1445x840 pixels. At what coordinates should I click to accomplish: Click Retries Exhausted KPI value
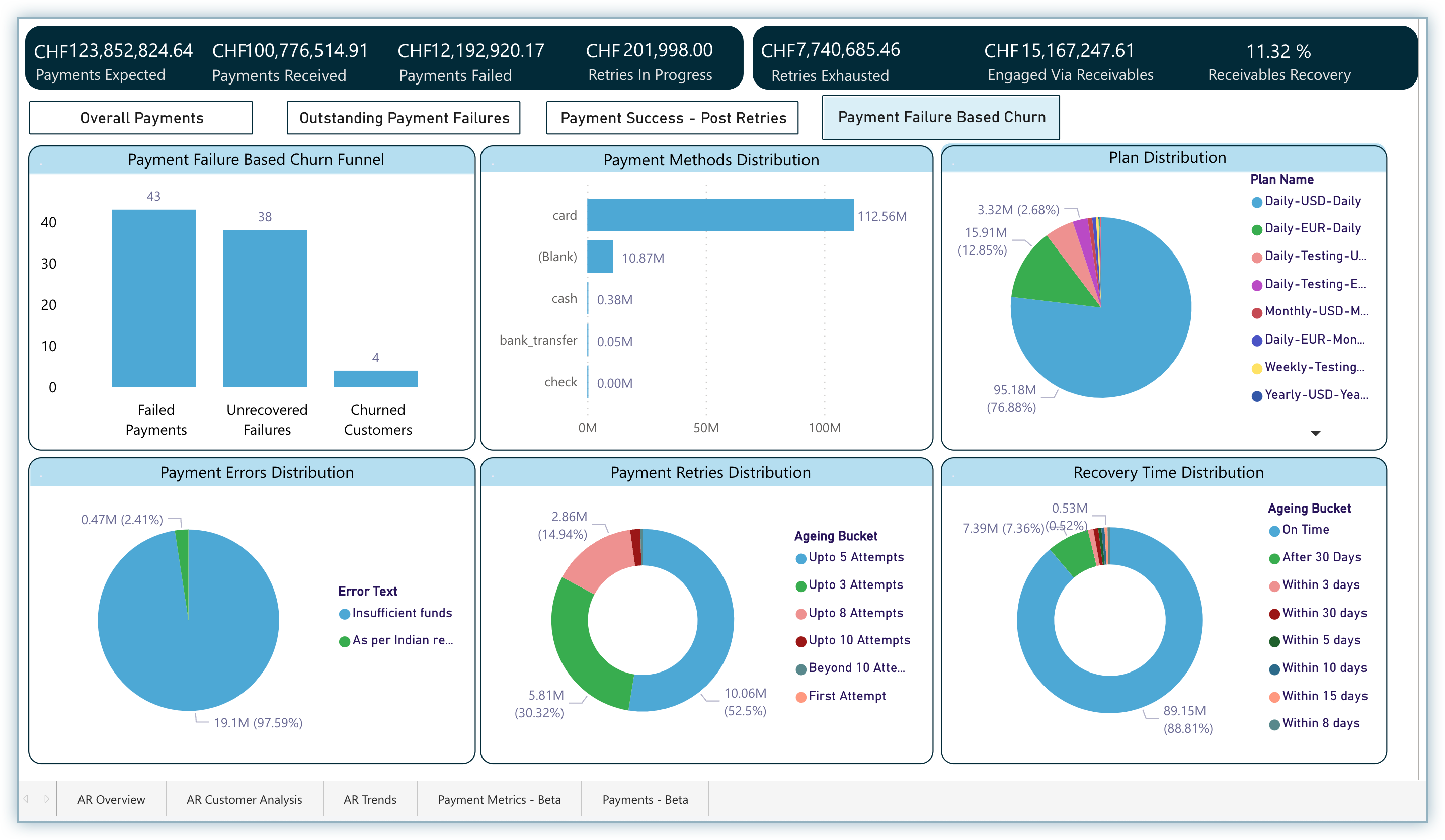[x=830, y=50]
